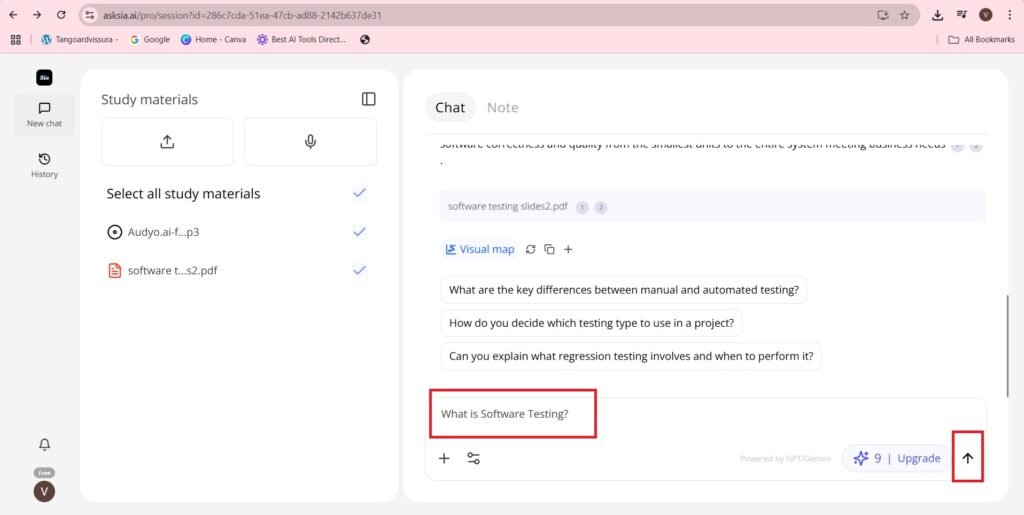The image size is (1024, 515).
Task: Click the plus attach icon below input
Action: coord(444,458)
